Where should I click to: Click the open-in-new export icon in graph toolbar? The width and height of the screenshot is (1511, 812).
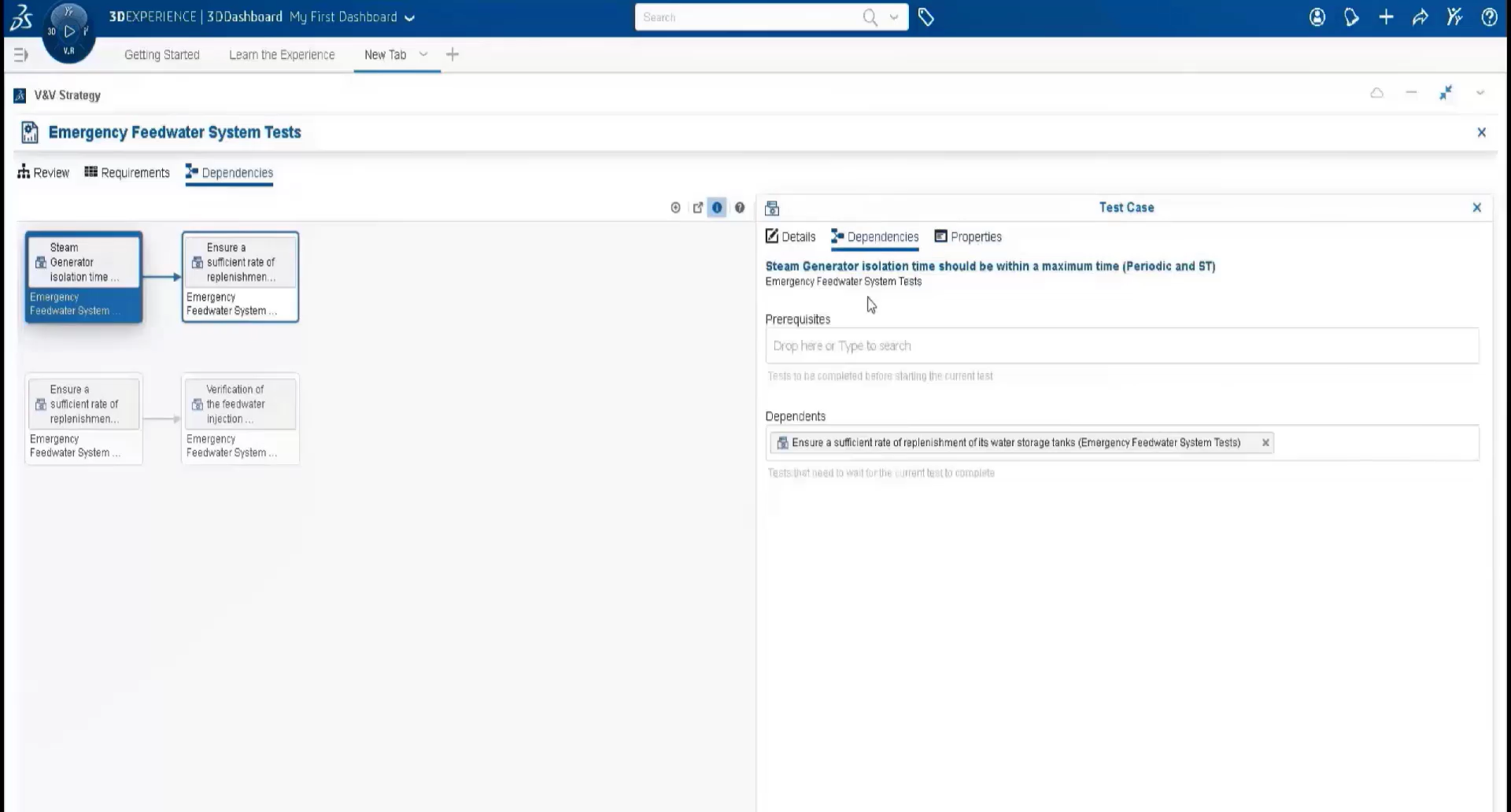pos(697,208)
